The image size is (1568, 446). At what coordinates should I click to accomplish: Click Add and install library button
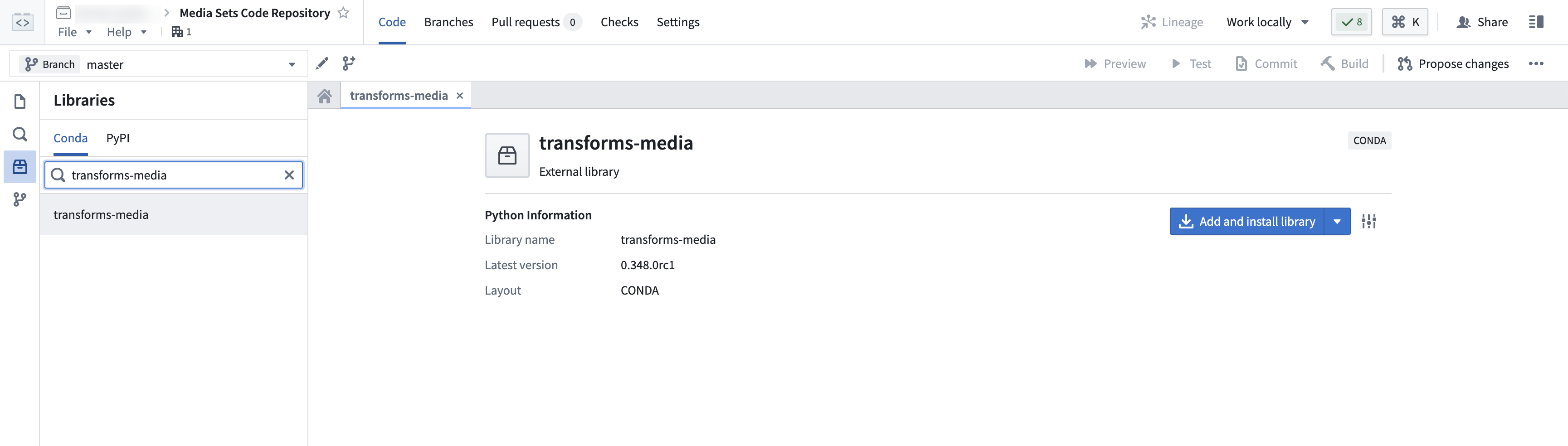click(x=1247, y=222)
